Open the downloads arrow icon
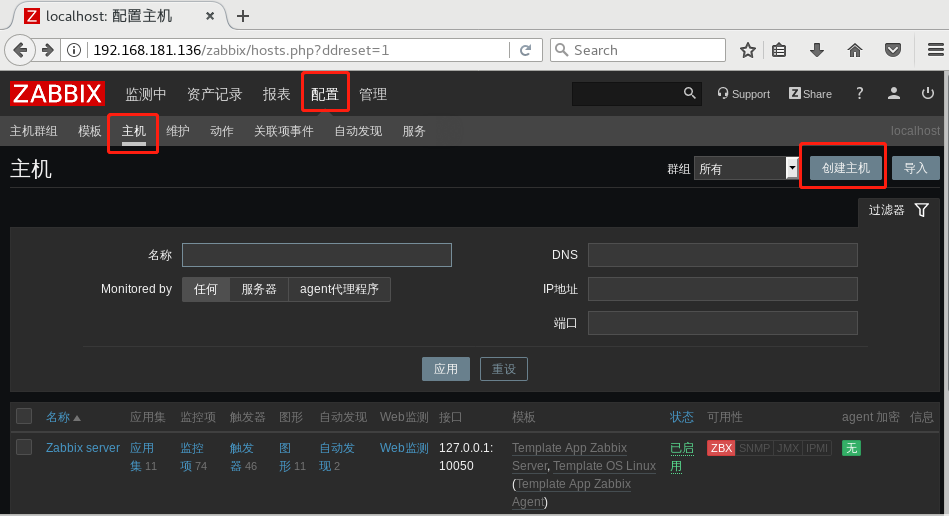The height and width of the screenshot is (516, 949). tap(817, 50)
